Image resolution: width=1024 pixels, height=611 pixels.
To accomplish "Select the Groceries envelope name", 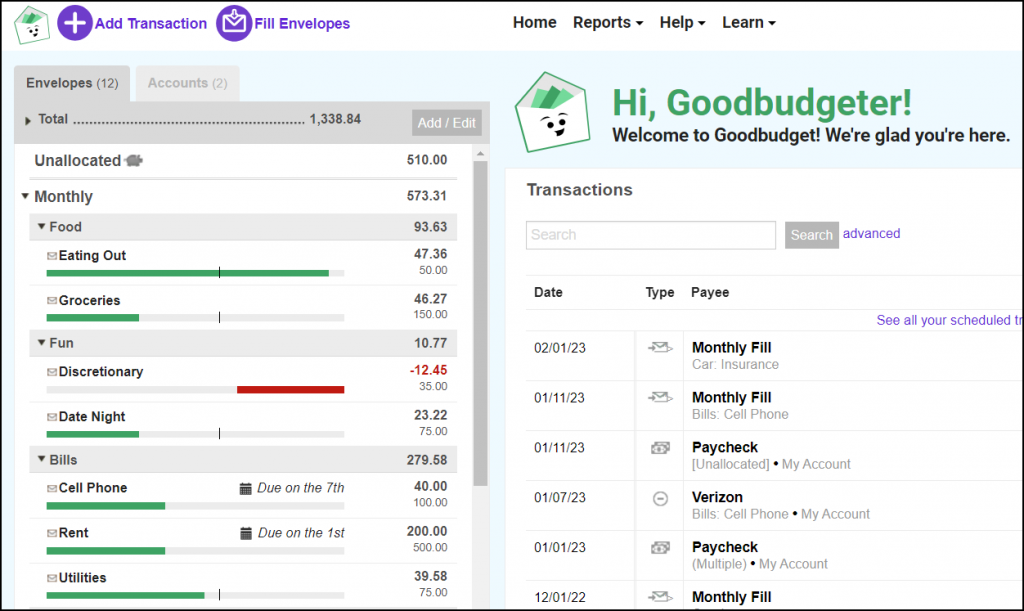I will click(x=89, y=300).
